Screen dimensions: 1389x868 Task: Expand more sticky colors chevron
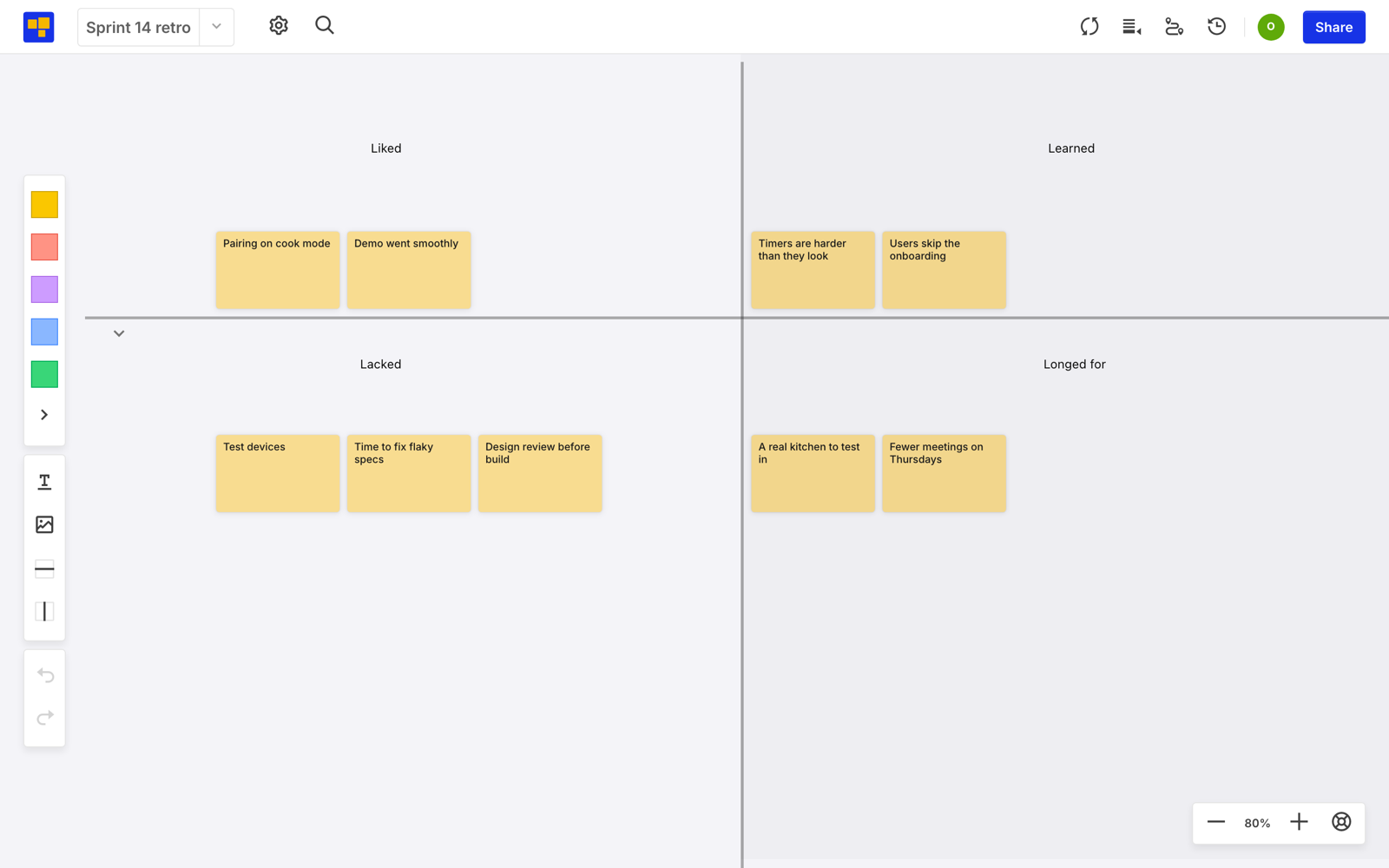[44, 415]
